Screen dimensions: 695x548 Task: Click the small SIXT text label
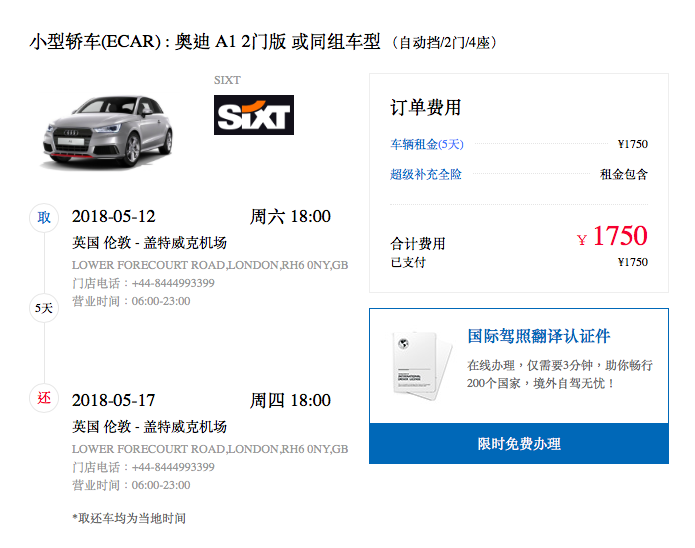click(227, 80)
